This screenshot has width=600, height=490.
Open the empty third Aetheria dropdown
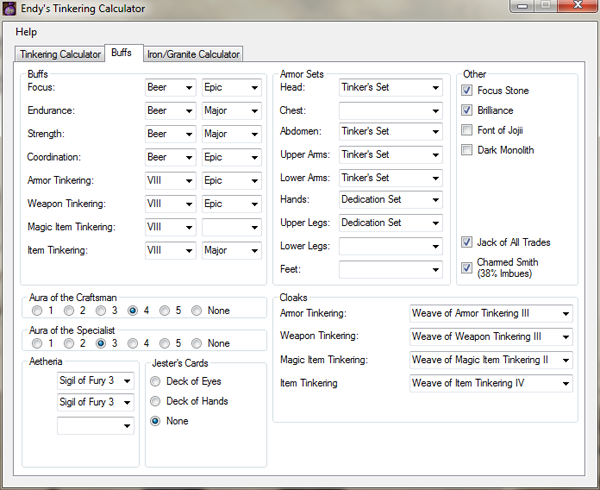[95, 426]
